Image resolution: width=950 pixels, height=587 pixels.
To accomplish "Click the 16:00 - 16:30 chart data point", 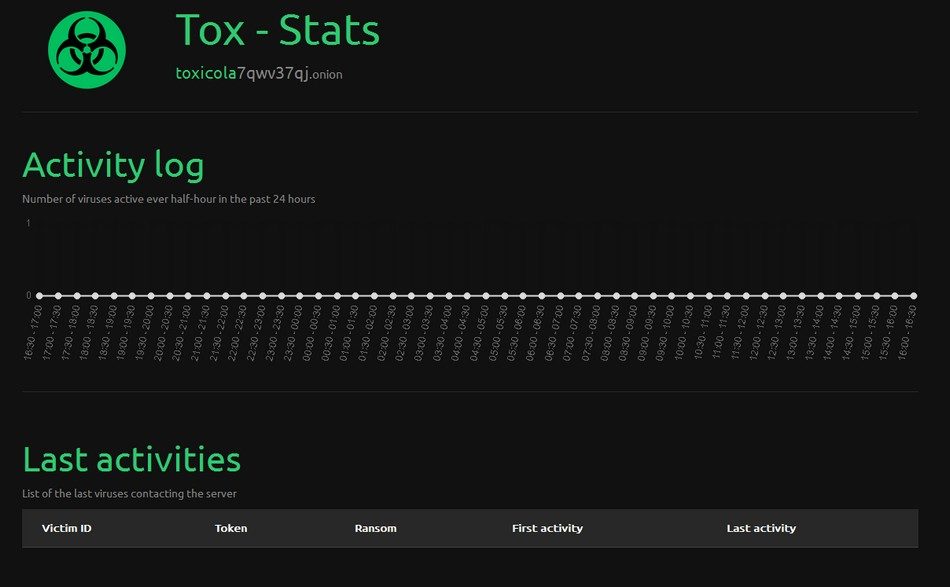I will click(x=913, y=296).
